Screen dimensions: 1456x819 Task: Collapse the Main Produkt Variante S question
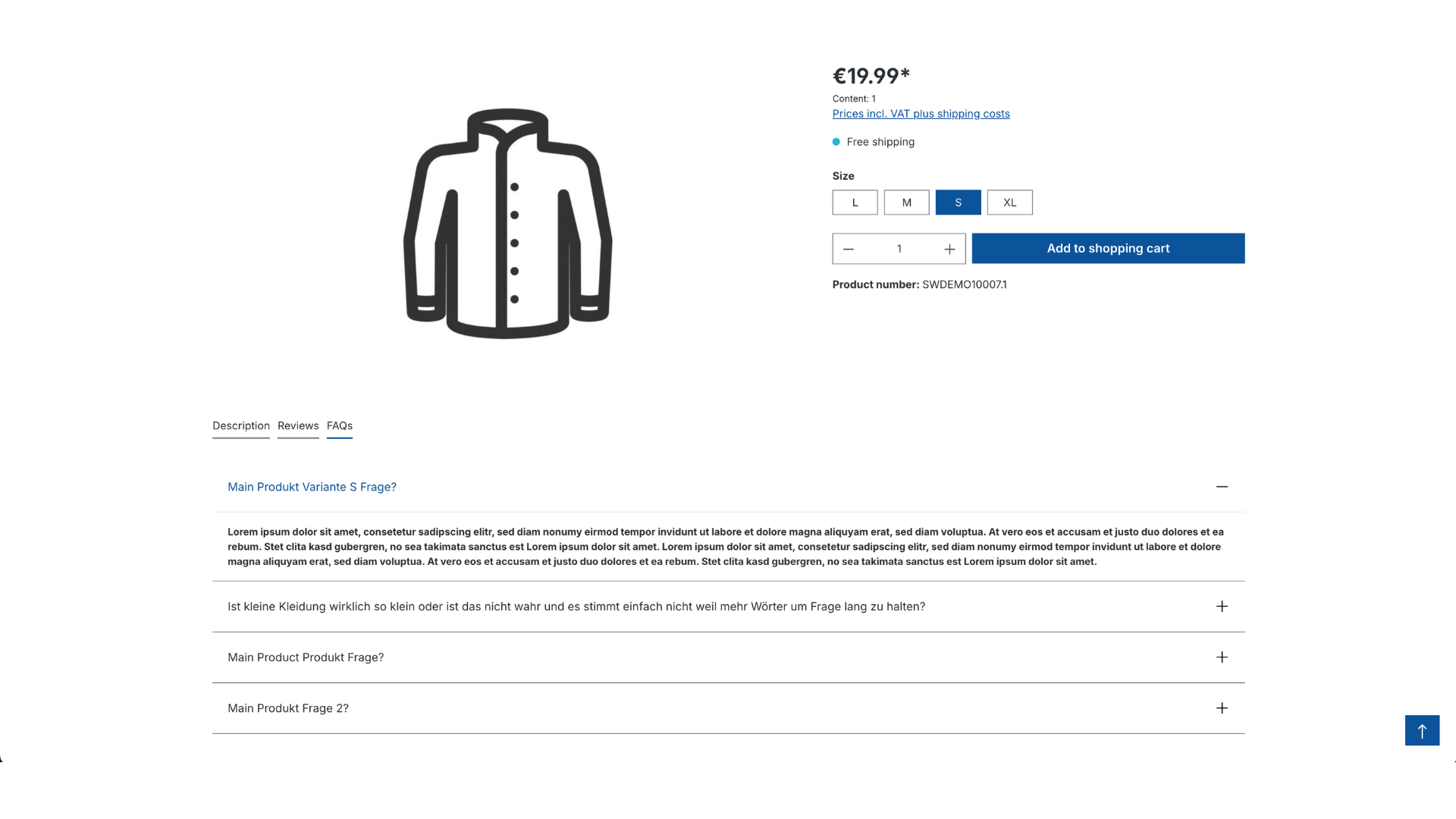coord(1222,487)
